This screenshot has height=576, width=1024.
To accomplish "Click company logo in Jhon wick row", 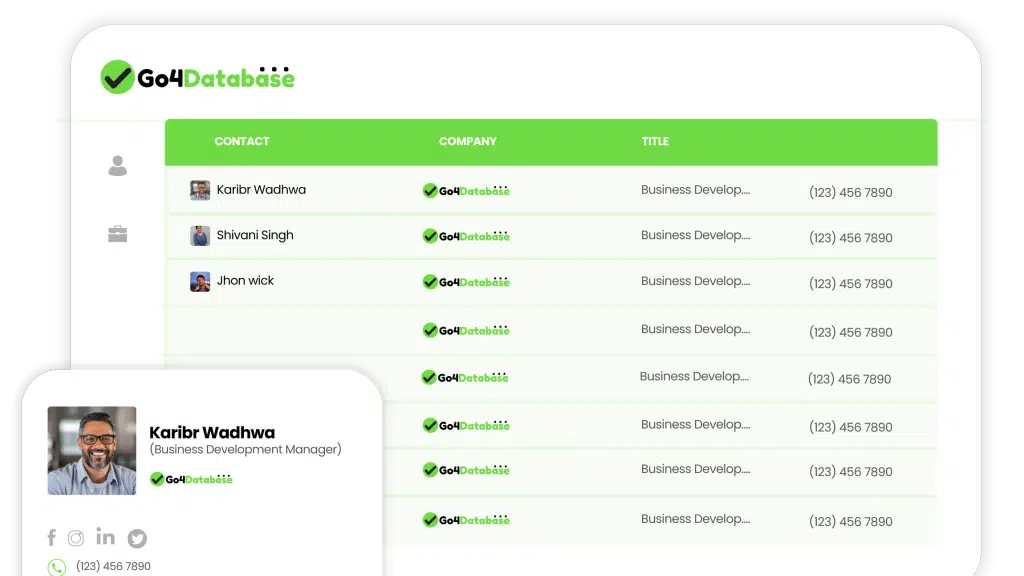I will [466, 281].
